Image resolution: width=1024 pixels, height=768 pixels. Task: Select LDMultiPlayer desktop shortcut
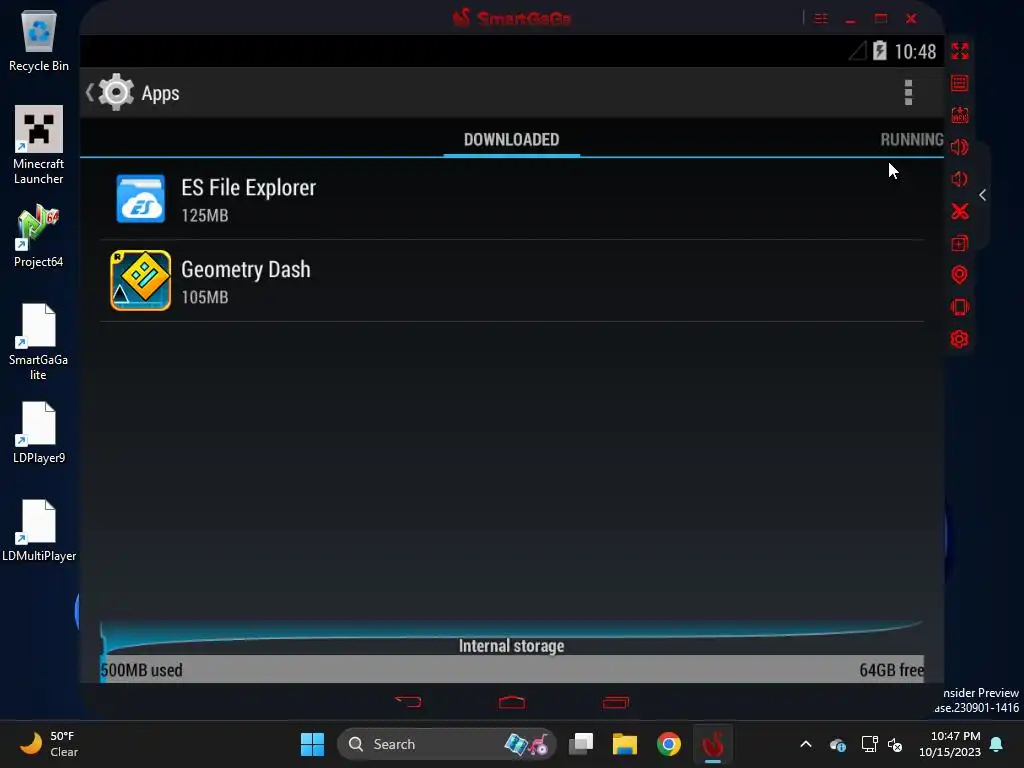pyautogui.click(x=39, y=530)
